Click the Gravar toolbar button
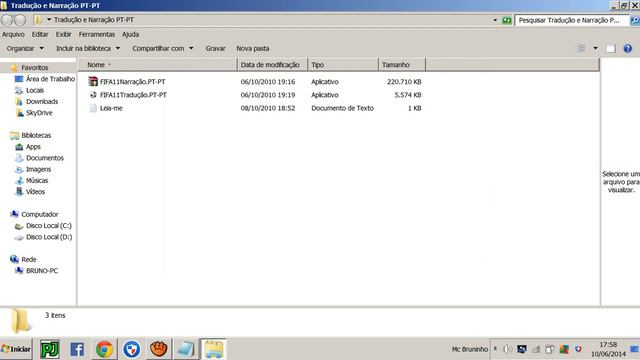640x360 pixels. coord(215,49)
